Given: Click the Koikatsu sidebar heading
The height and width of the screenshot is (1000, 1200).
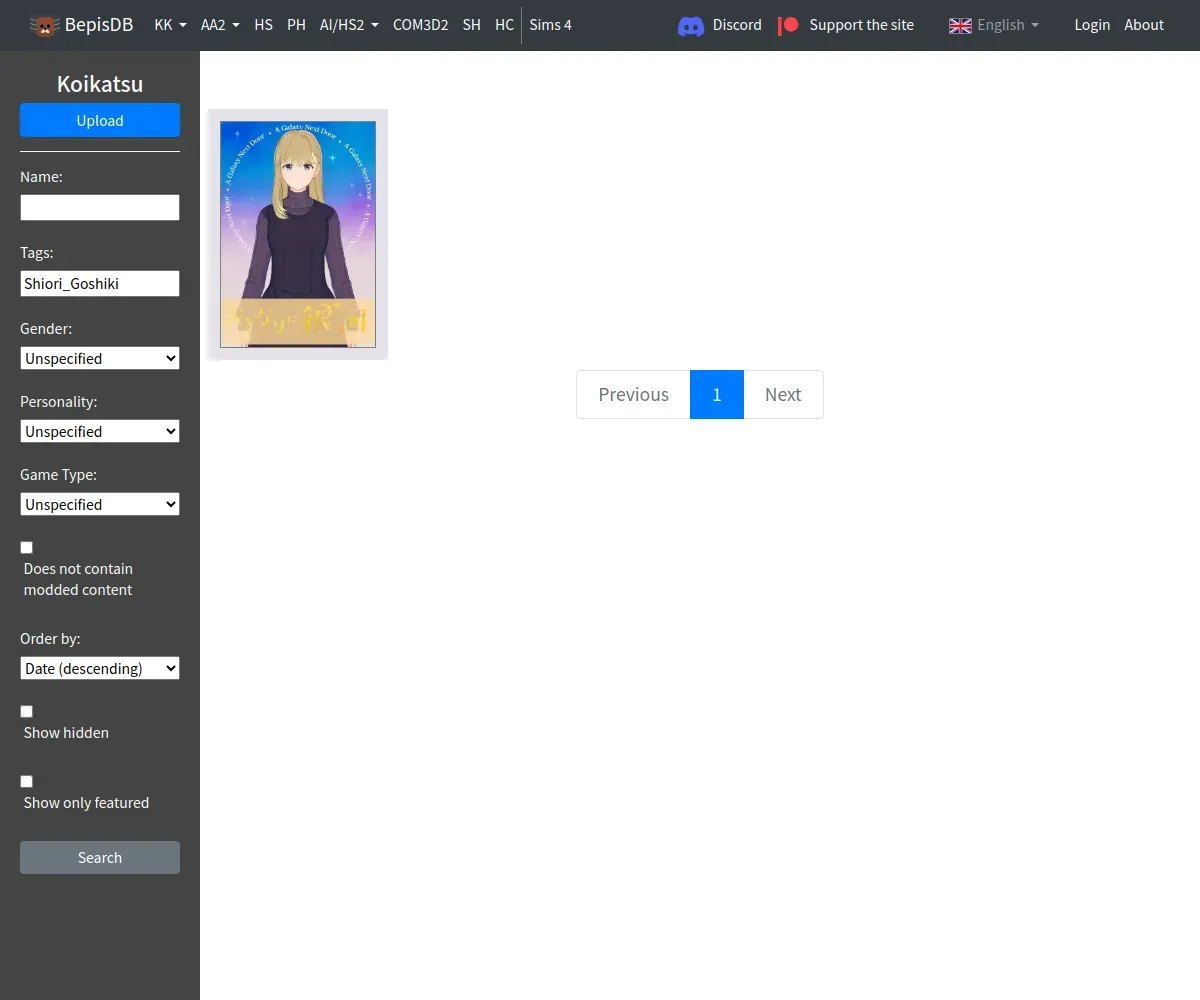Looking at the screenshot, I should pos(100,84).
